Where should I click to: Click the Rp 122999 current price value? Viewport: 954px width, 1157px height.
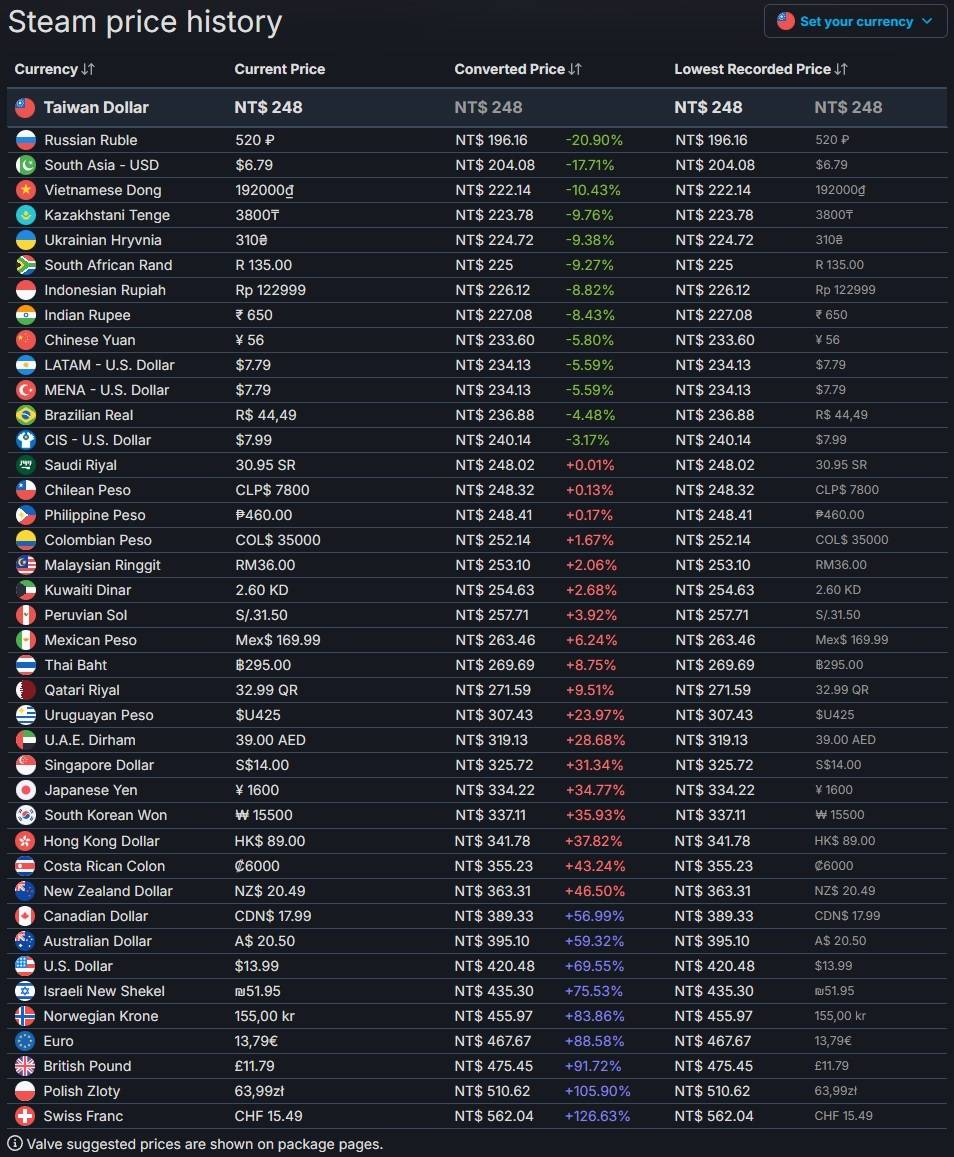270,290
